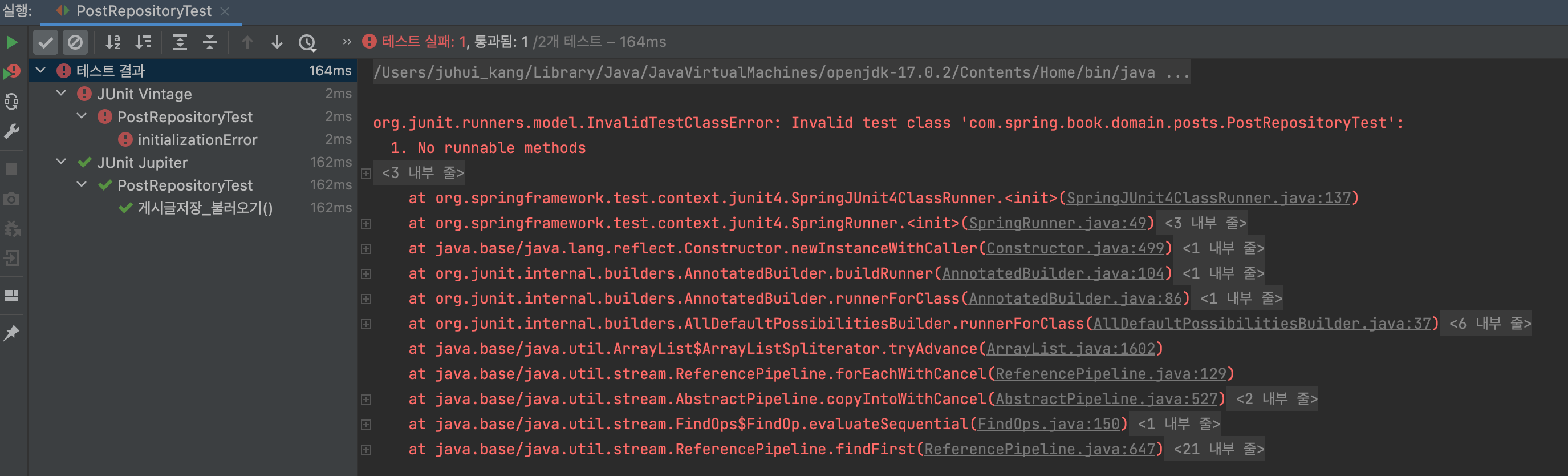Viewport: 1568px width, 476px height.
Task: Click the Collapse All toolbar icon
Action: 209,42
